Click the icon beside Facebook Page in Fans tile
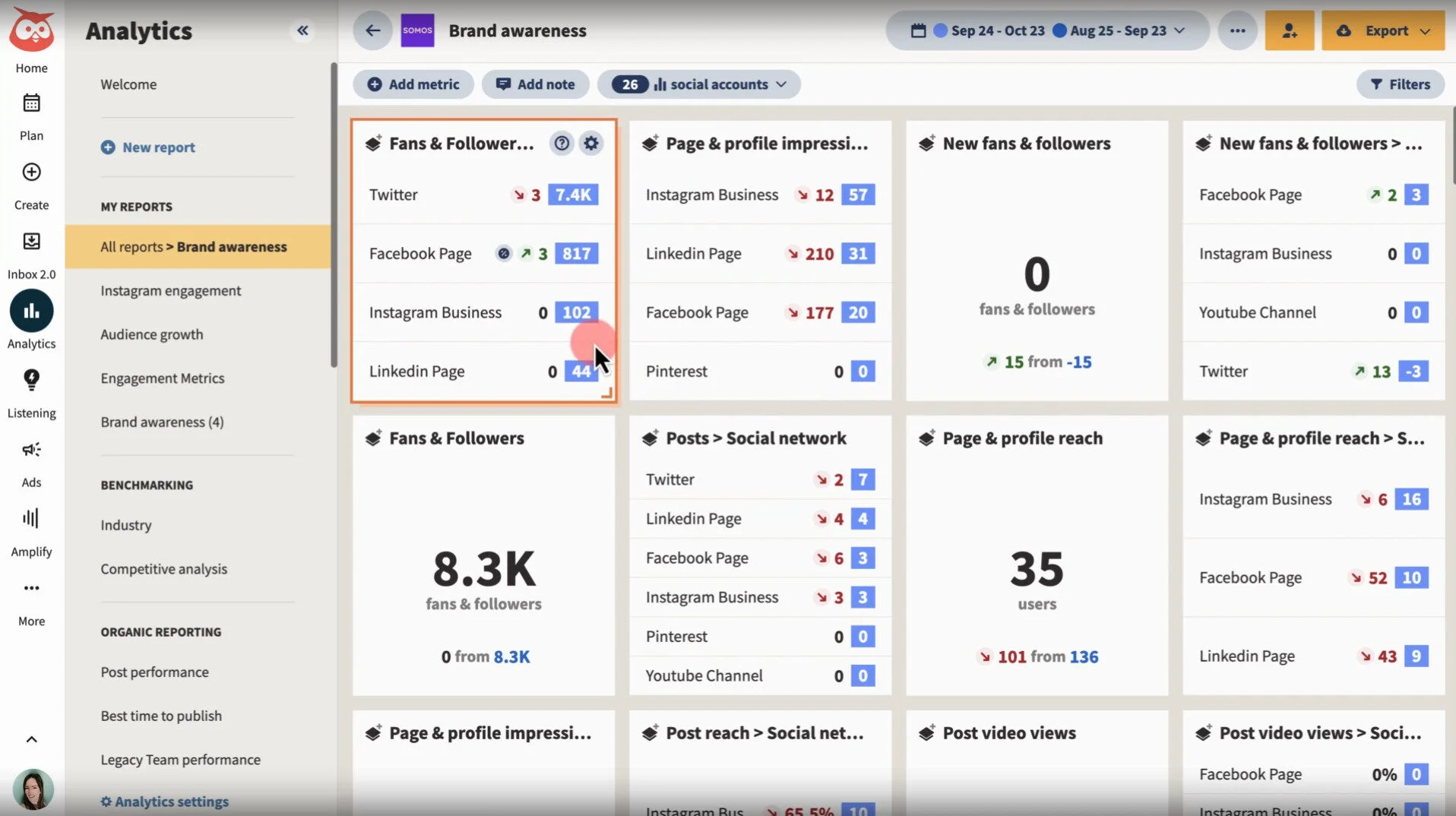This screenshot has height=816, width=1456. coord(503,253)
